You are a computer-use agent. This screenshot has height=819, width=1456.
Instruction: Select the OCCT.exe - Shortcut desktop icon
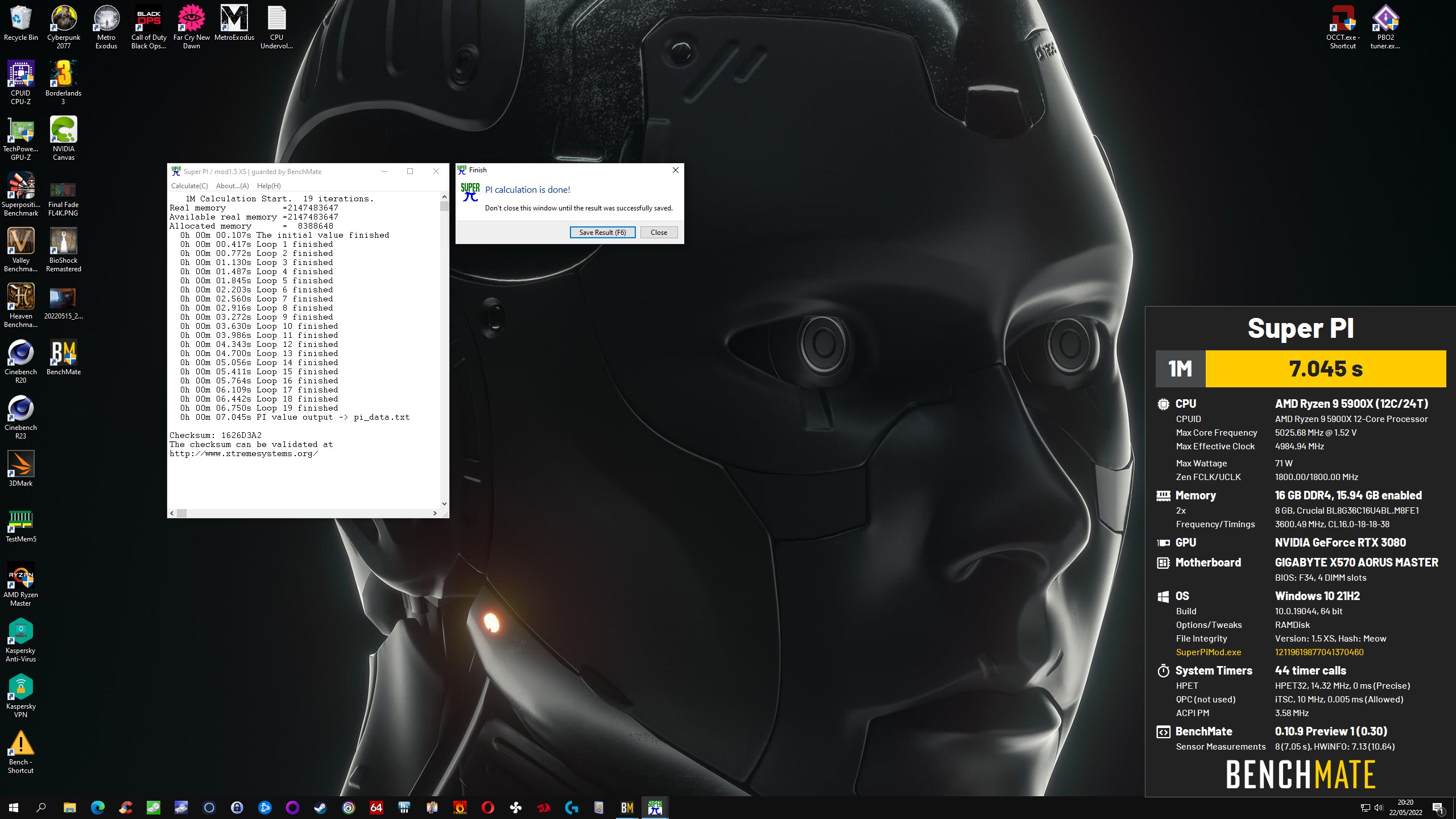coord(1343,27)
